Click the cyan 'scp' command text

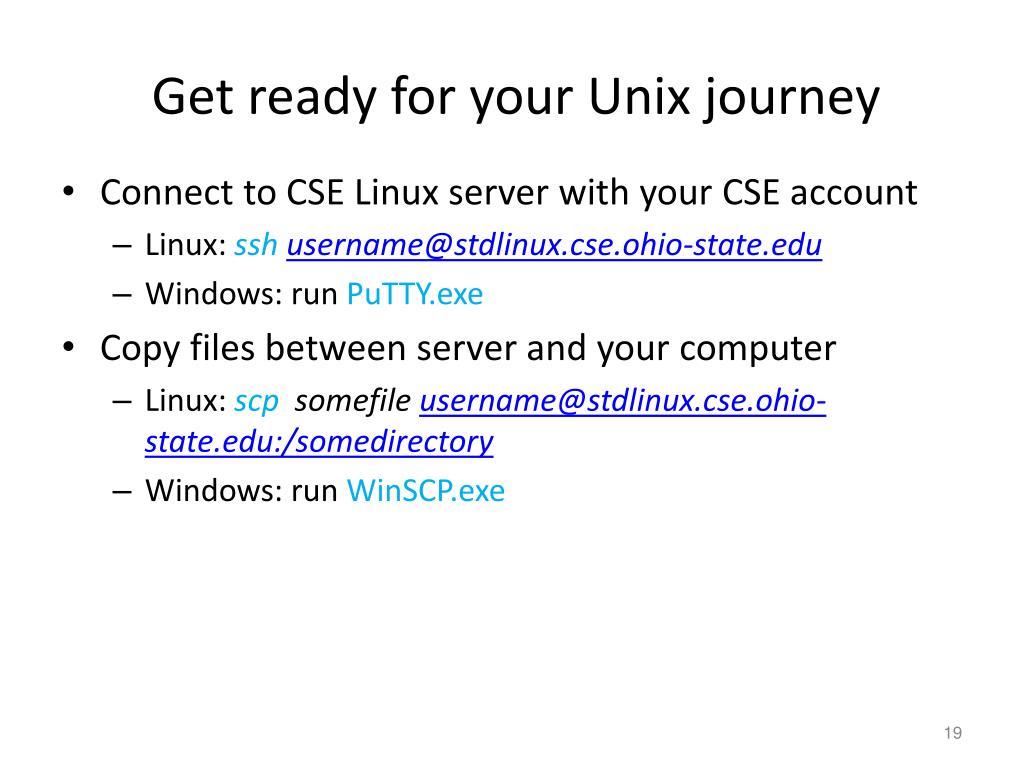point(257,402)
